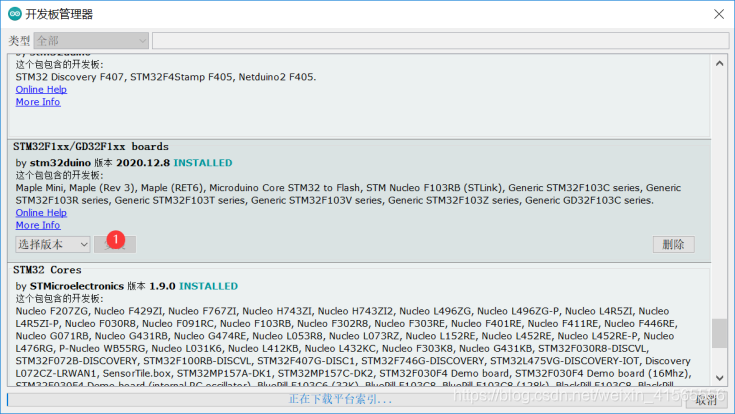Click the STMicroelectronics 1.9.0 INSTALLED text
Image resolution: width=735 pixels, height=414 pixels.
[x=134, y=286]
